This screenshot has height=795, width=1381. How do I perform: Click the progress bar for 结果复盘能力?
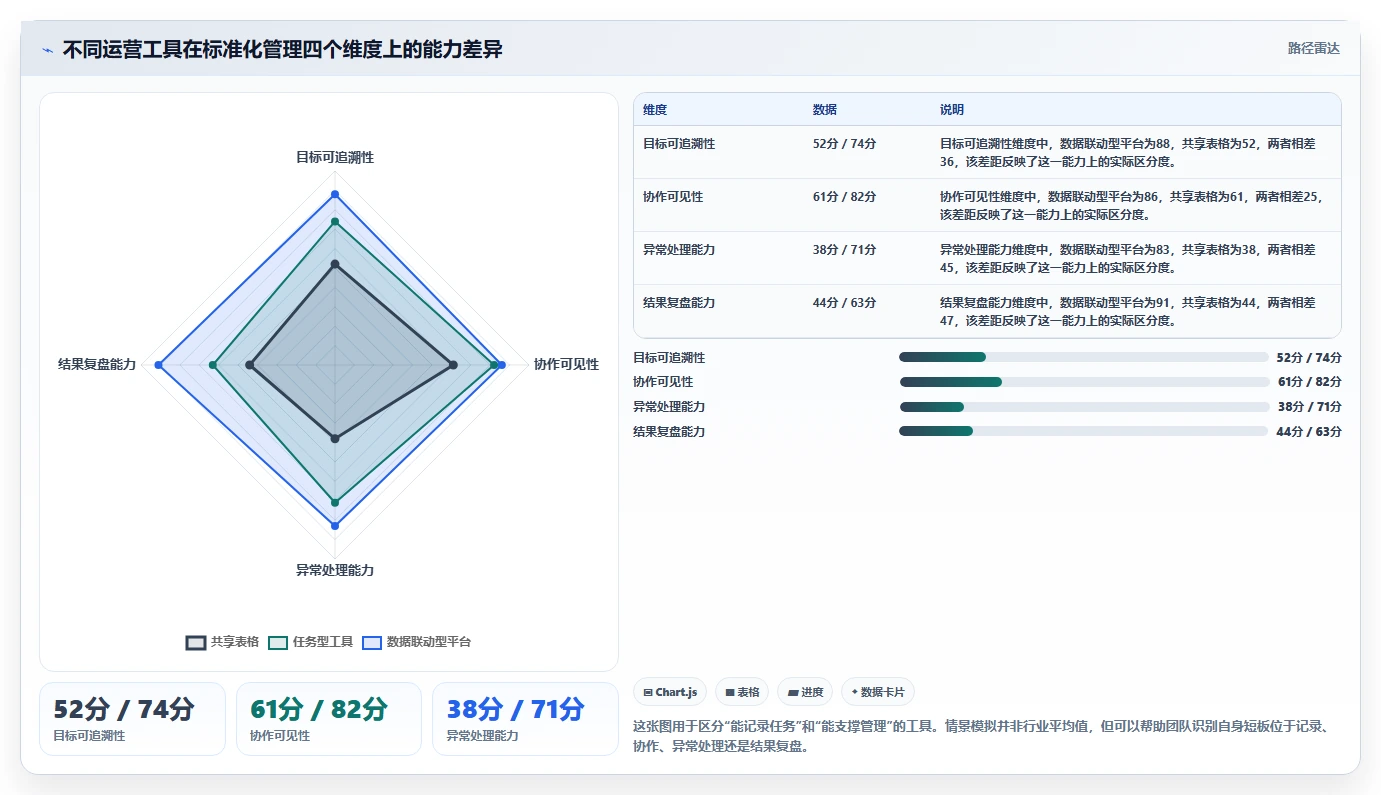point(1083,431)
